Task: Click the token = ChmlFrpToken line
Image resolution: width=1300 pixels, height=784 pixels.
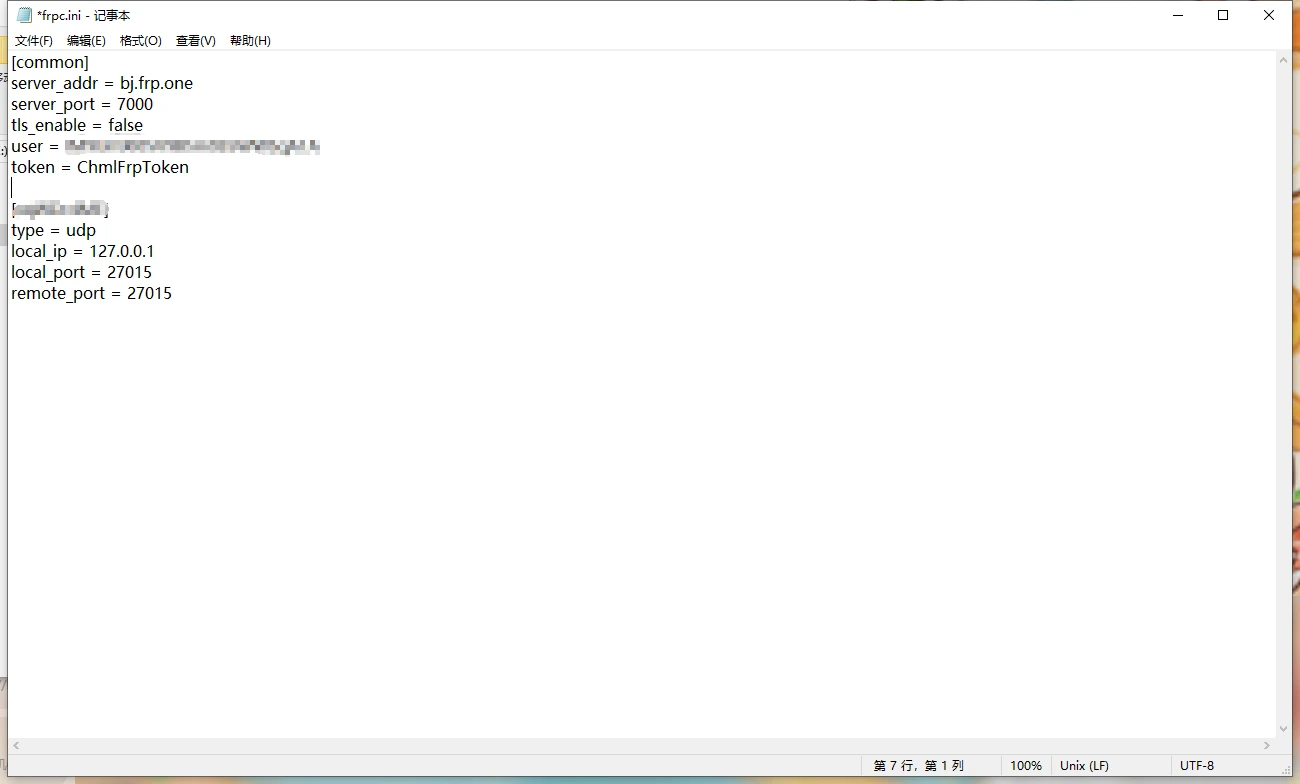Action: (100, 168)
